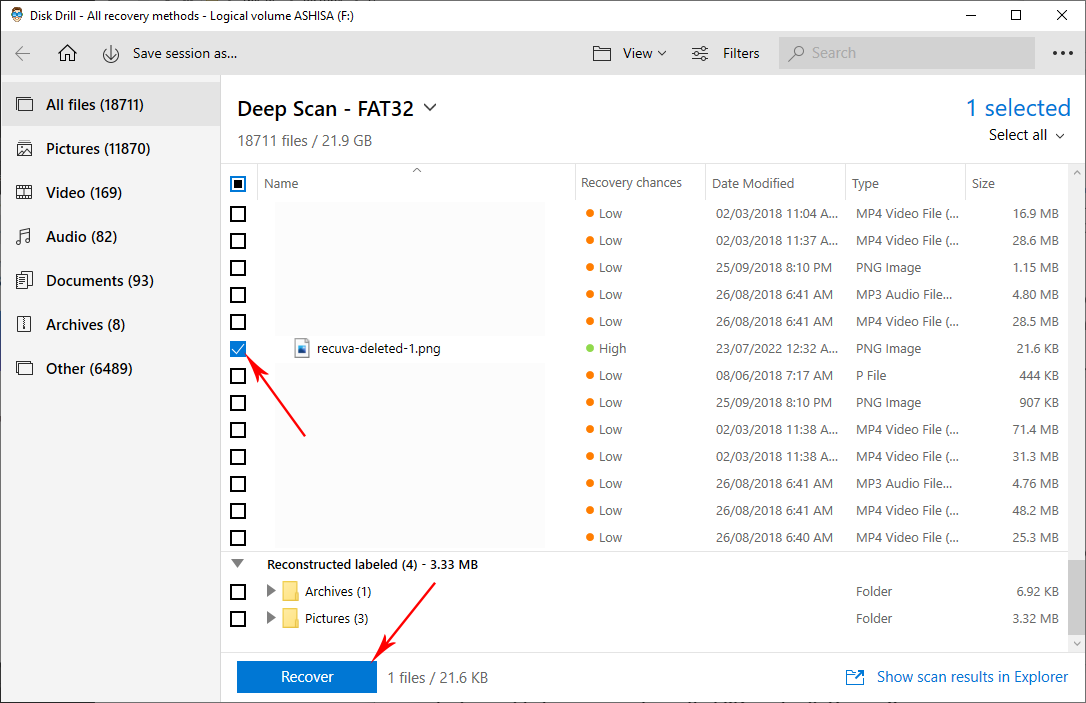Click the Show scan results export icon
The height and width of the screenshot is (703, 1086).
click(x=855, y=677)
